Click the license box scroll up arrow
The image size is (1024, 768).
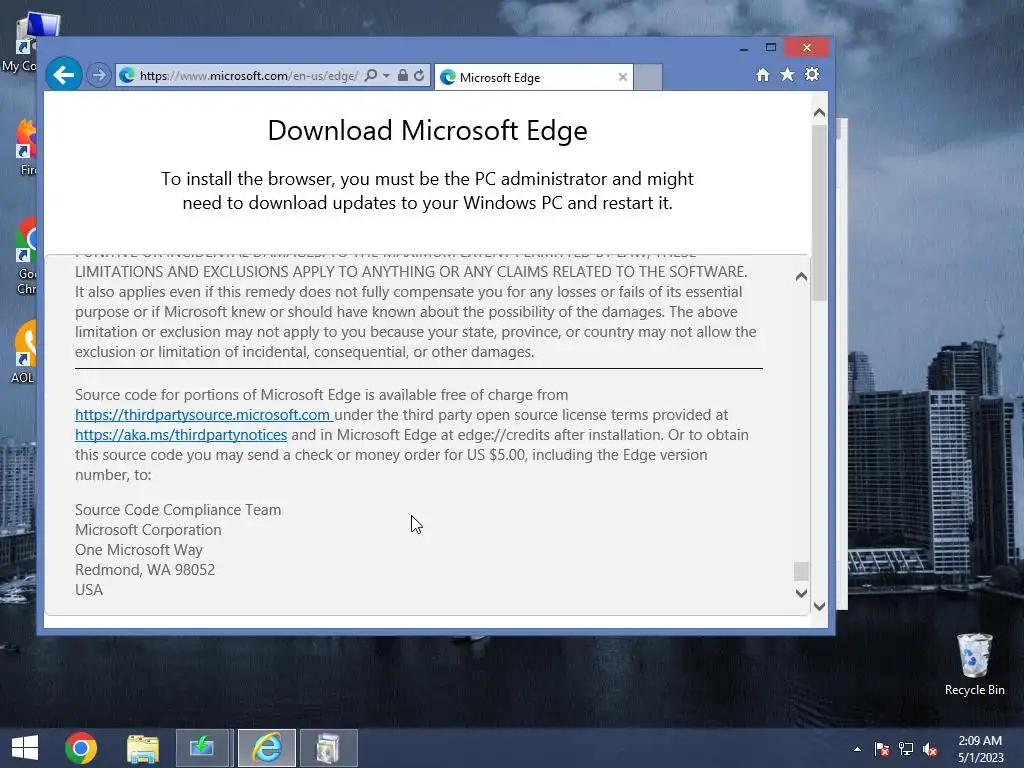pyautogui.click(x=801, y=277)
